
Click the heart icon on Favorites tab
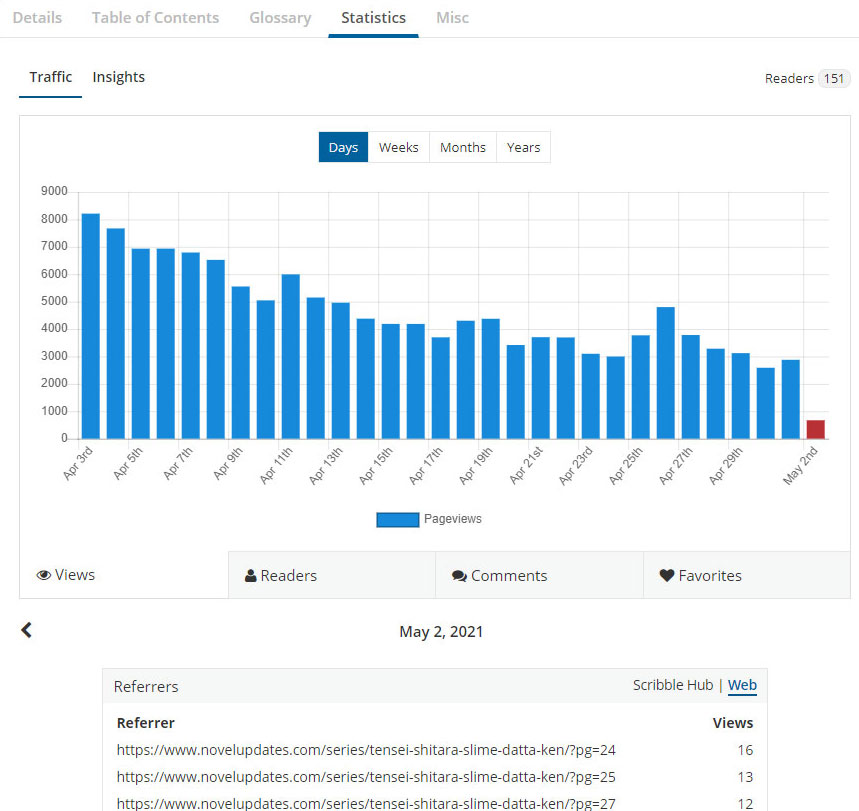[667, 576]
